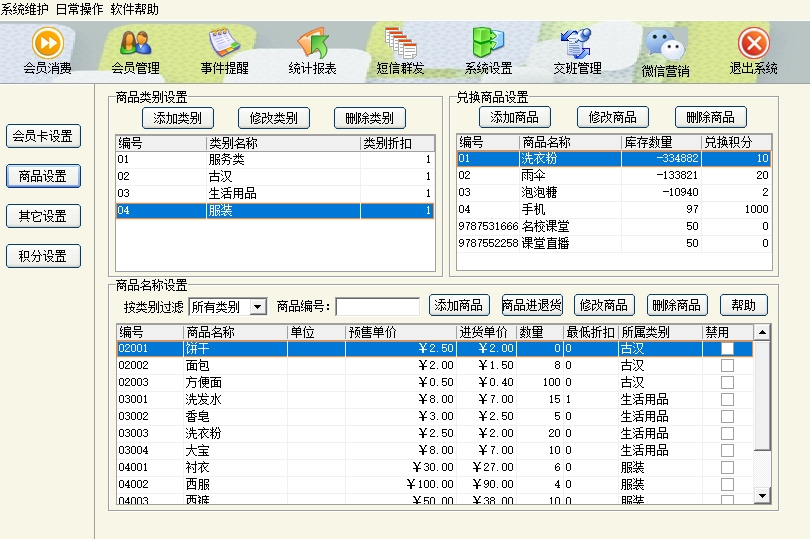Tick the 禁用 checkbox for 饼干
The height and width of the screenshot is (539, 810).
[x=727, y=349]
